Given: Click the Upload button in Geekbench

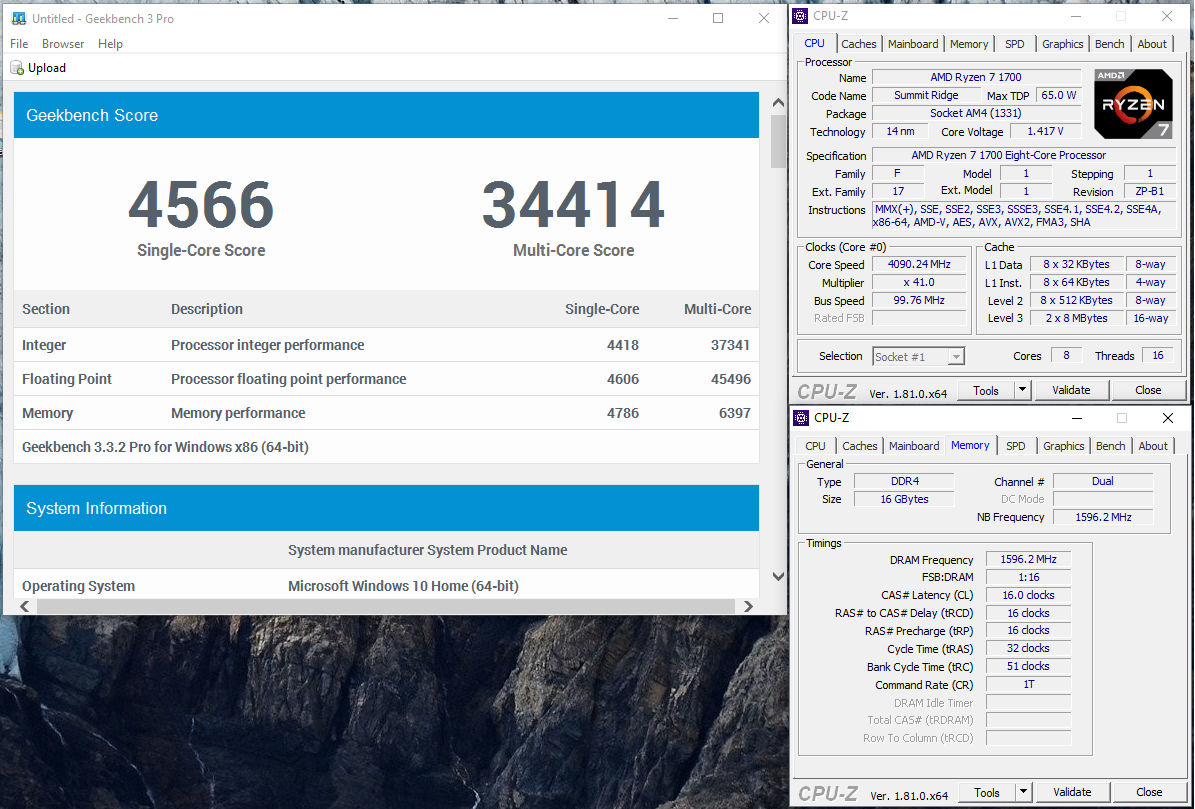Looking at the screenshot, I should tap(38, 68).
